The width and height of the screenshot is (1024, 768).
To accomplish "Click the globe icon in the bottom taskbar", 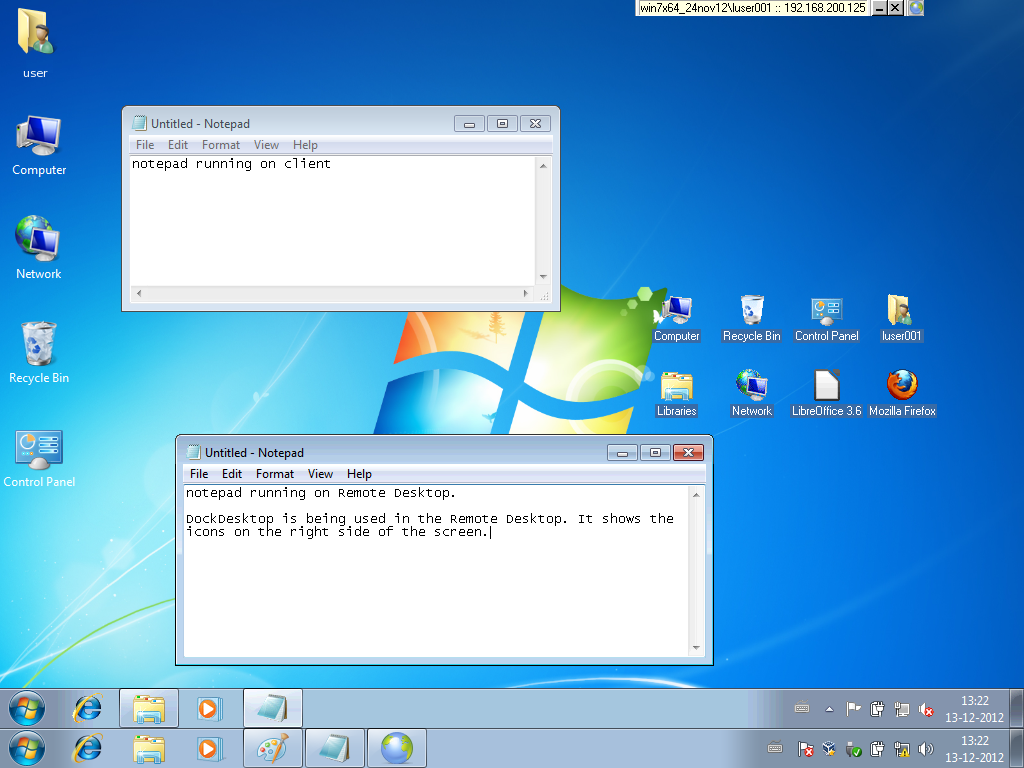I will click(396, 748).
